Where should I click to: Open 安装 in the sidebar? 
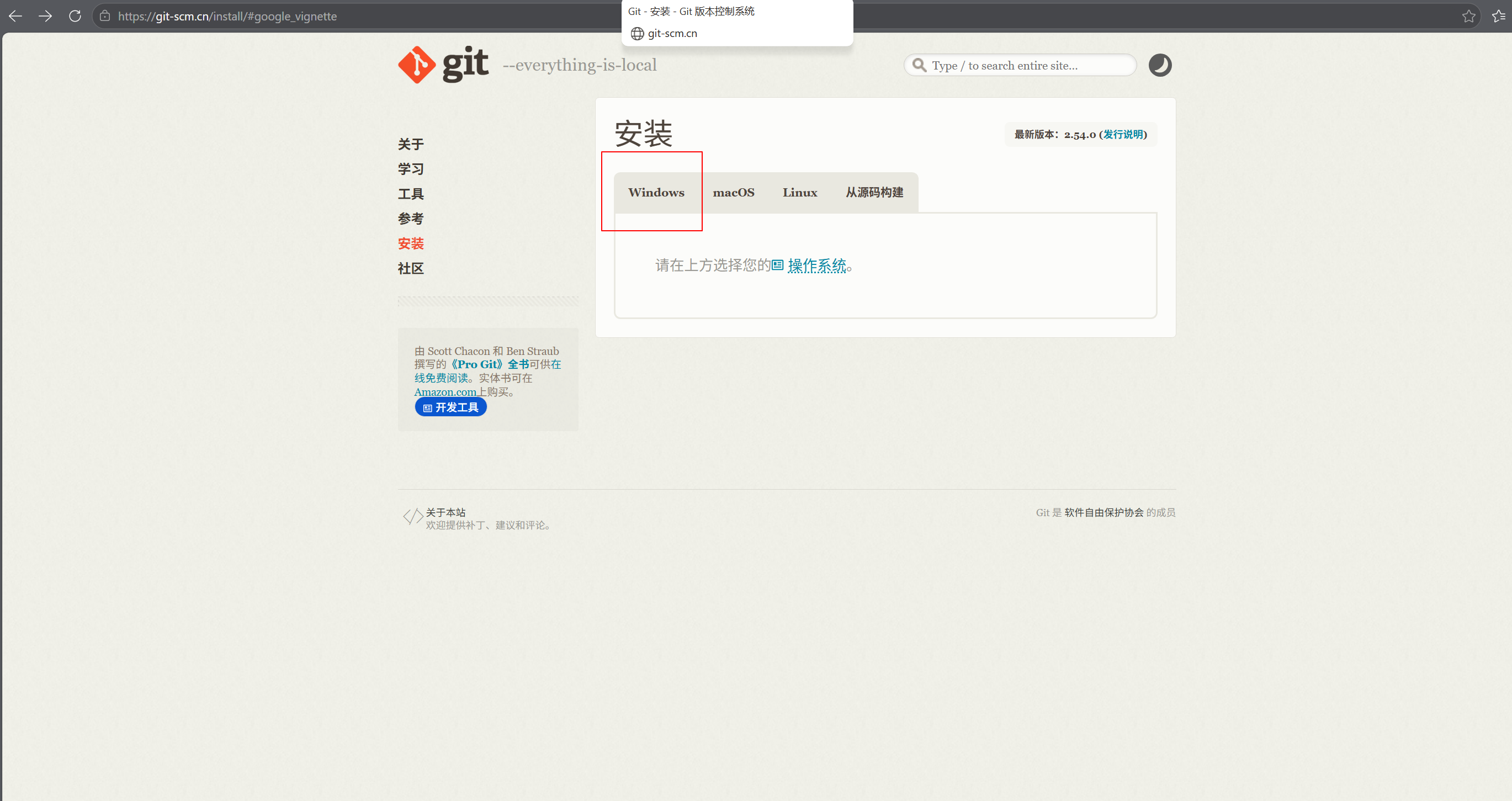(411, 243)
